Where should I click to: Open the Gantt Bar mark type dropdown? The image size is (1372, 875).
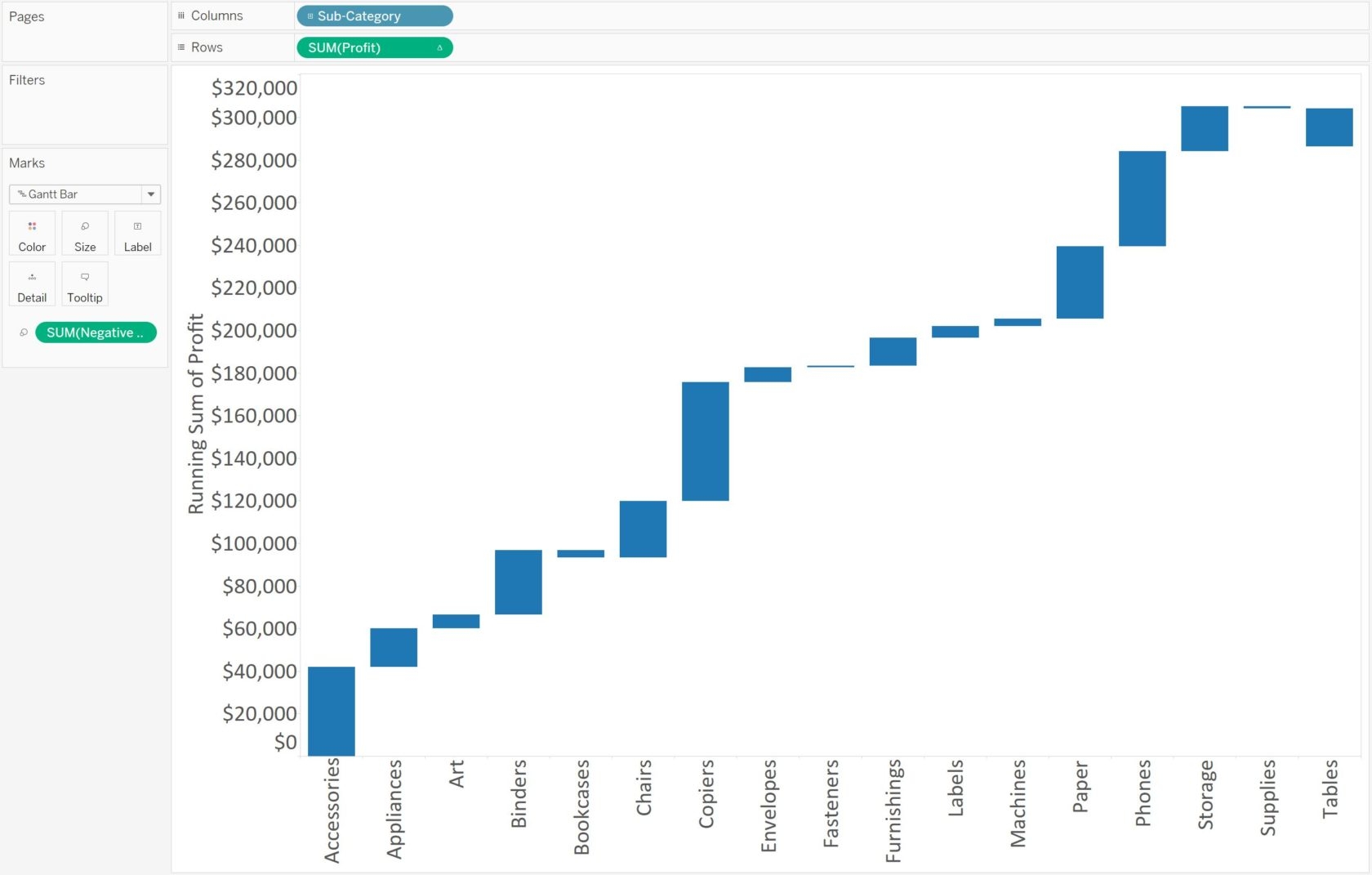click(150, 194)
